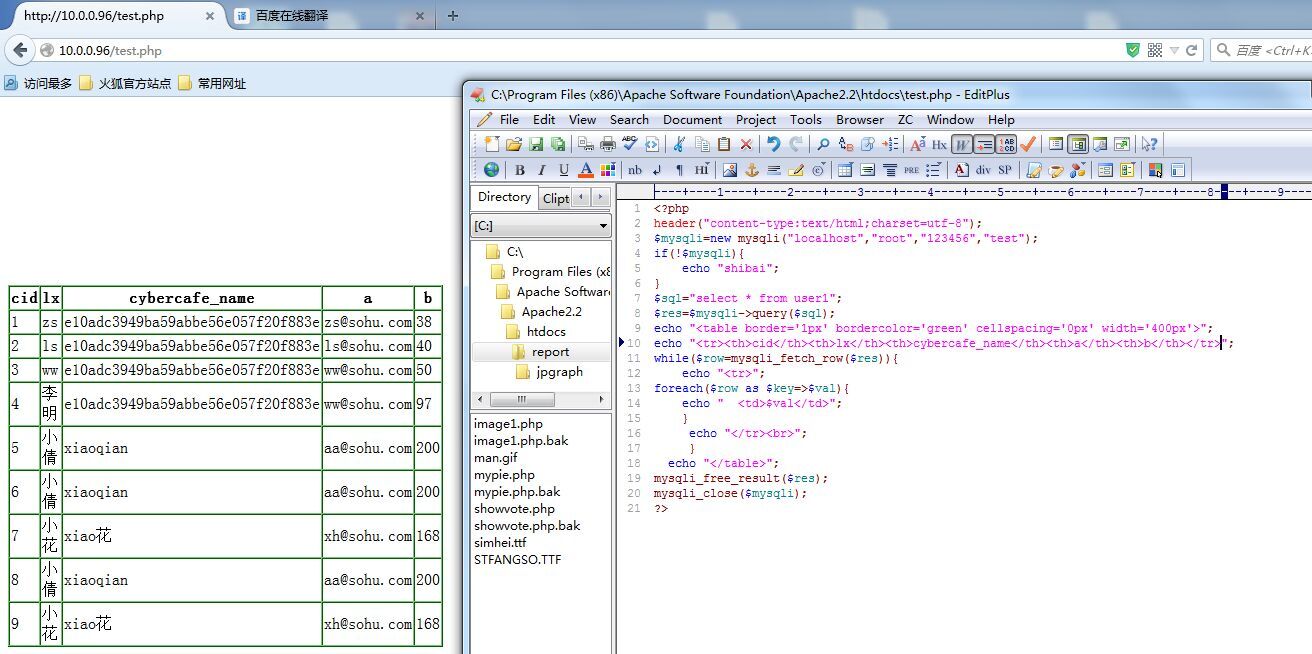Image resolution: width=1312 pixels, height=654 pixels.
Task: Toggle Auto Indent button
Action: tap(984, 144)
